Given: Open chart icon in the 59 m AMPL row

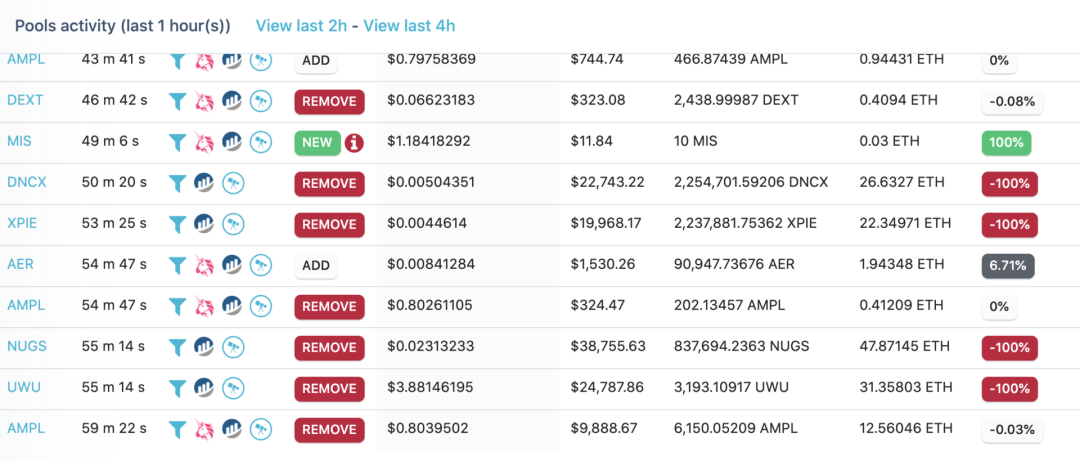Looking at the screenshot, I should pos(232,429).
